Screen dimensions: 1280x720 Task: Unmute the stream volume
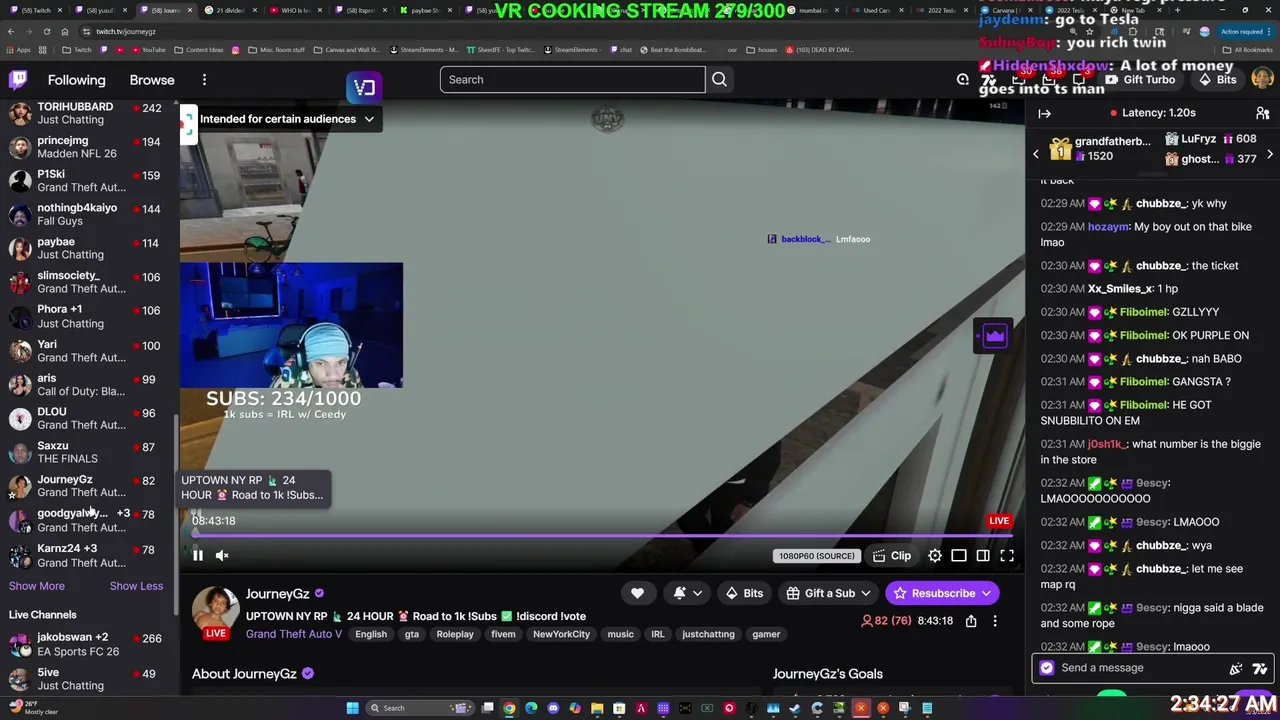pyautogui.click(x=222, y=556)
